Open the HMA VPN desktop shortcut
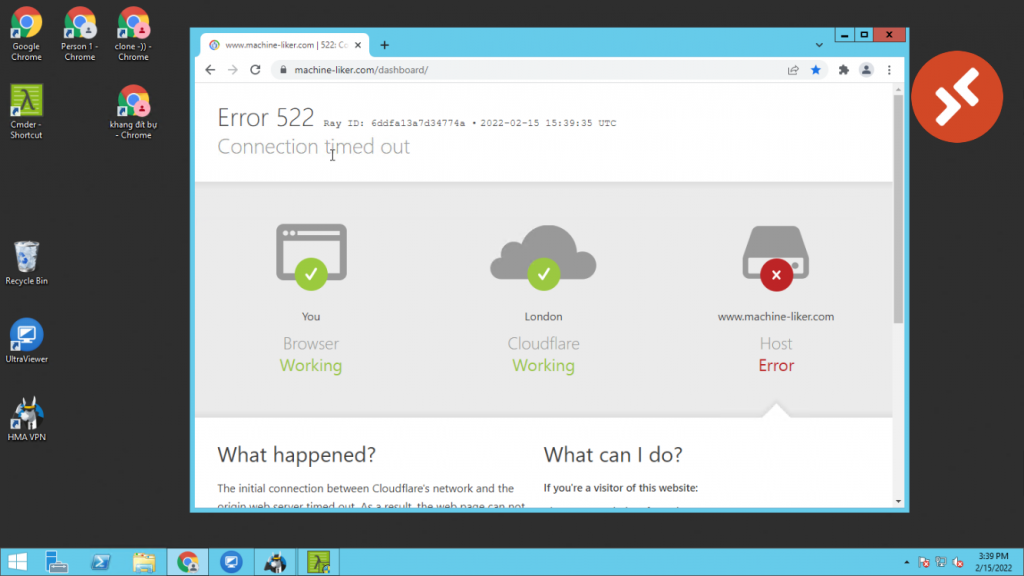The image size is (1024, 576). coord(26,418)
